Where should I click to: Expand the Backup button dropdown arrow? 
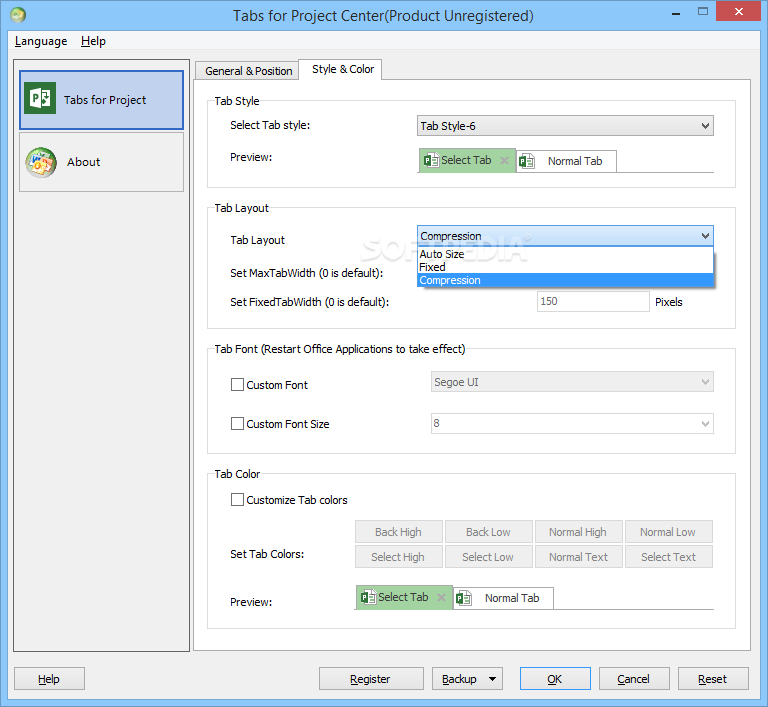(x=493, y=679)
